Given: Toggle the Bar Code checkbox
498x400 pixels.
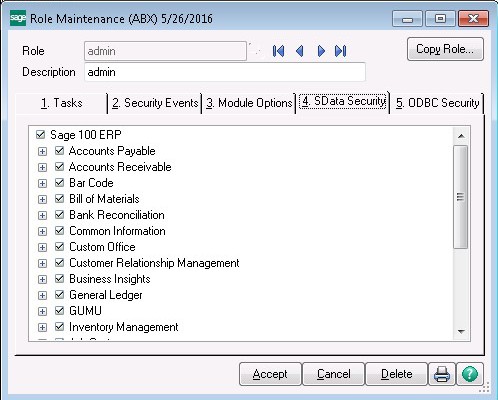Looking at the screenshot, I should click(59, 183).
